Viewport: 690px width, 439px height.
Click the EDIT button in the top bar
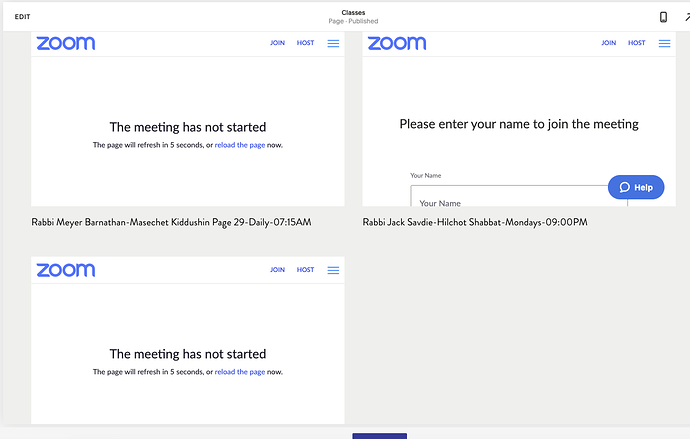coord(22,17)
